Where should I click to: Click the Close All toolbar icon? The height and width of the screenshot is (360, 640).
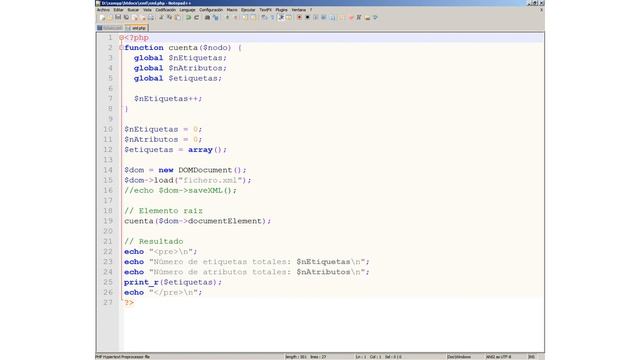(x=143, y=18)
